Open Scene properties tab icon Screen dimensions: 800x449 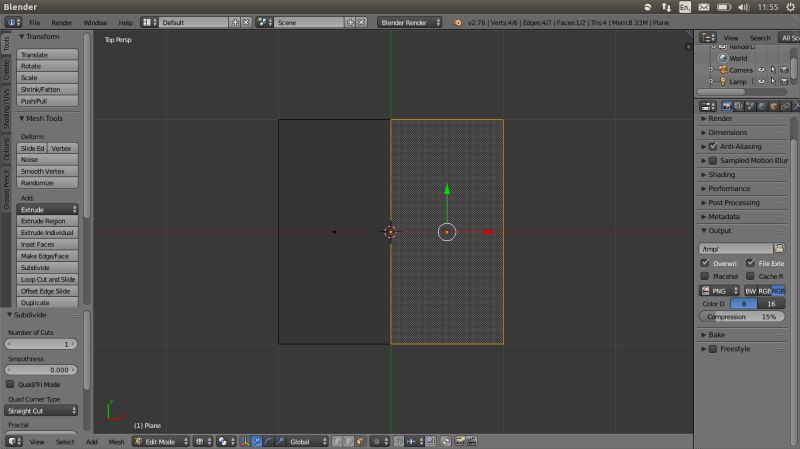tap(750, 106)
